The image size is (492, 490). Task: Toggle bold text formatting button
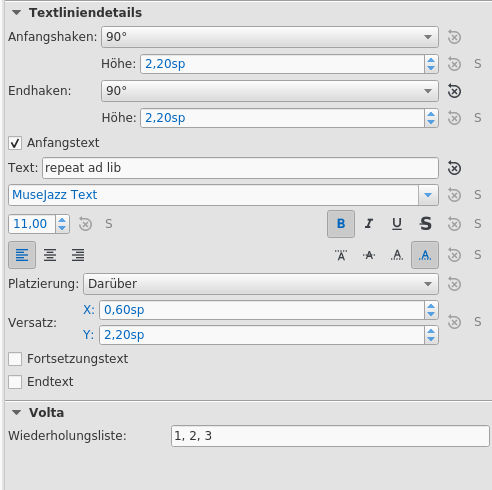[x=341, y=224]
